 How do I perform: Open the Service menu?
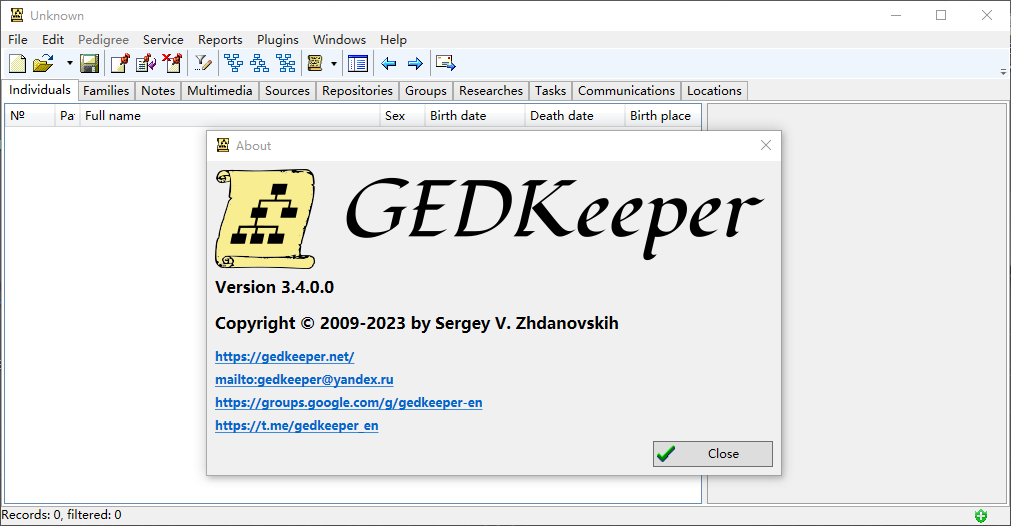coord(163,39)
